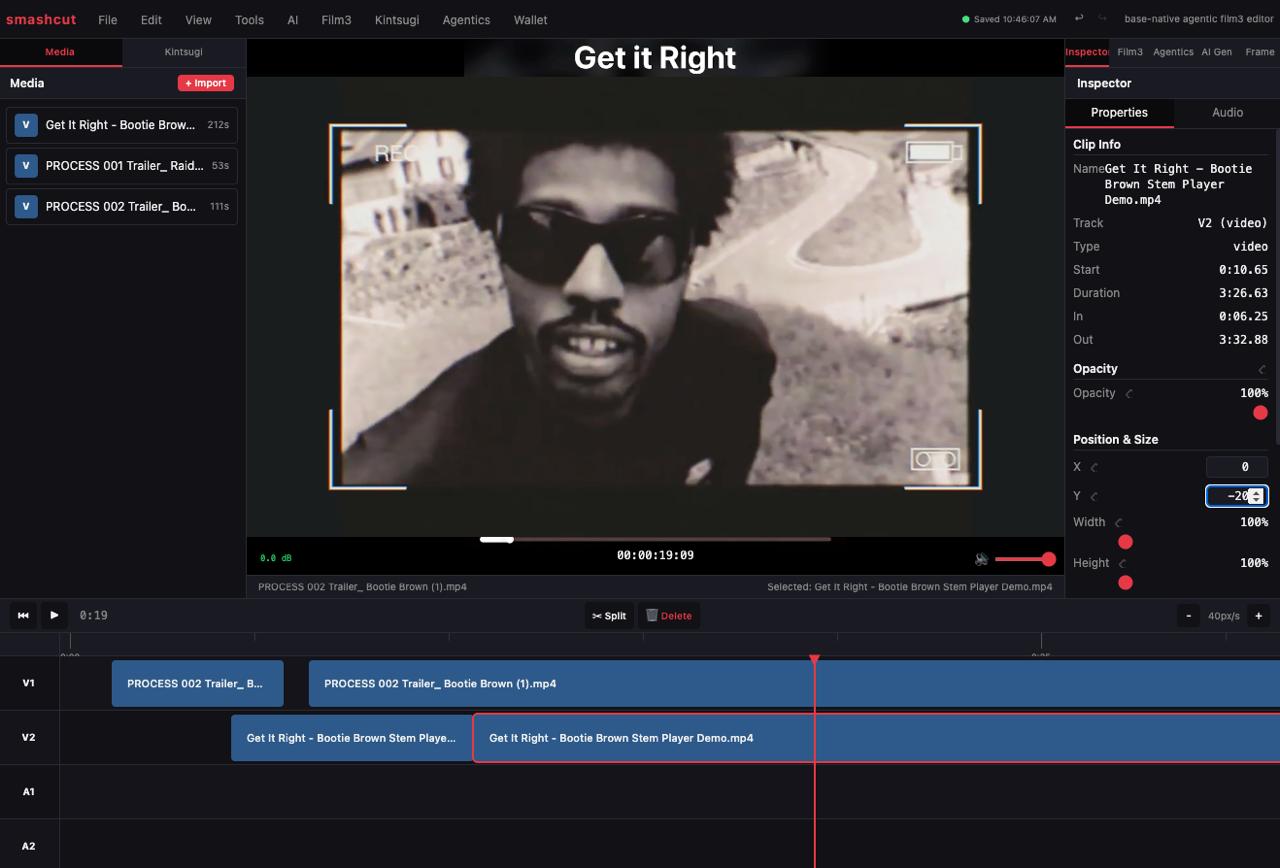1280x868 pixels.
Task: Click the icon beside the Width label
Action: [x=1119, y=522]
